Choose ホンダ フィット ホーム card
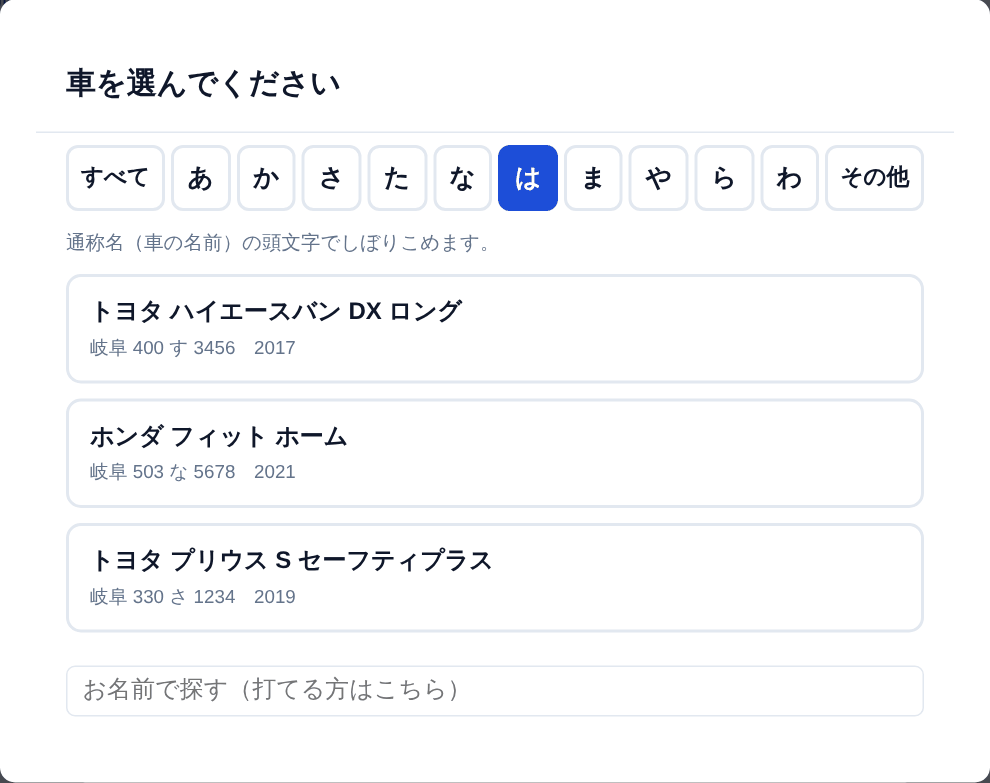 [x=495, y=453]
